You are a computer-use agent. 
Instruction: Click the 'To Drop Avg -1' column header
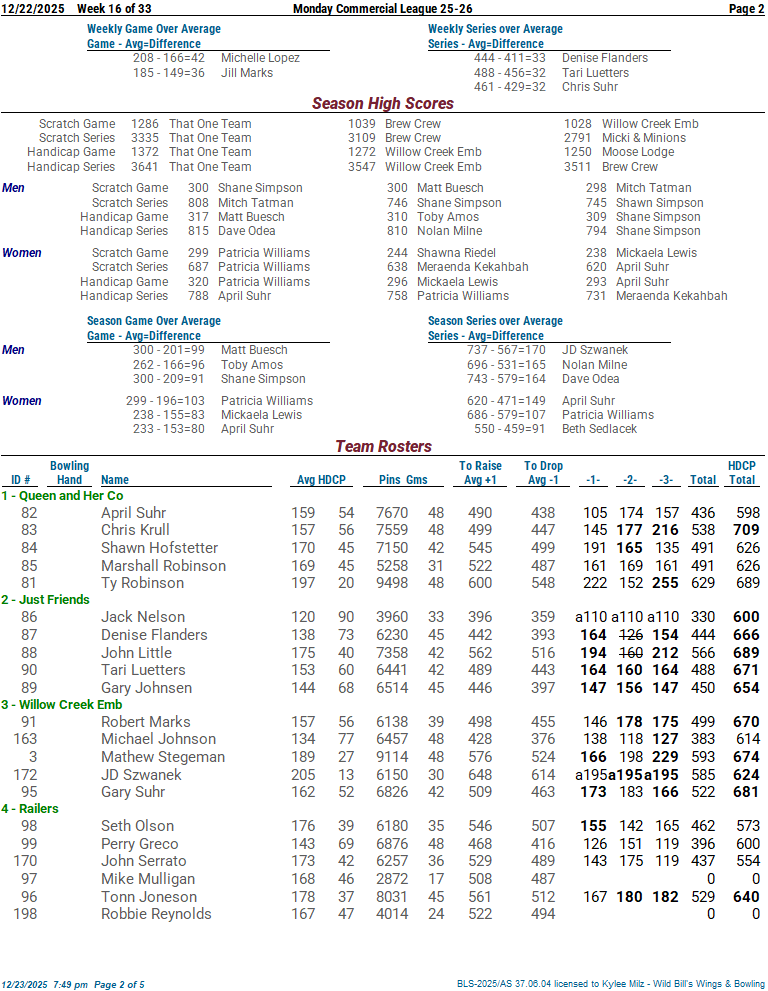click(x=543, y=473)
